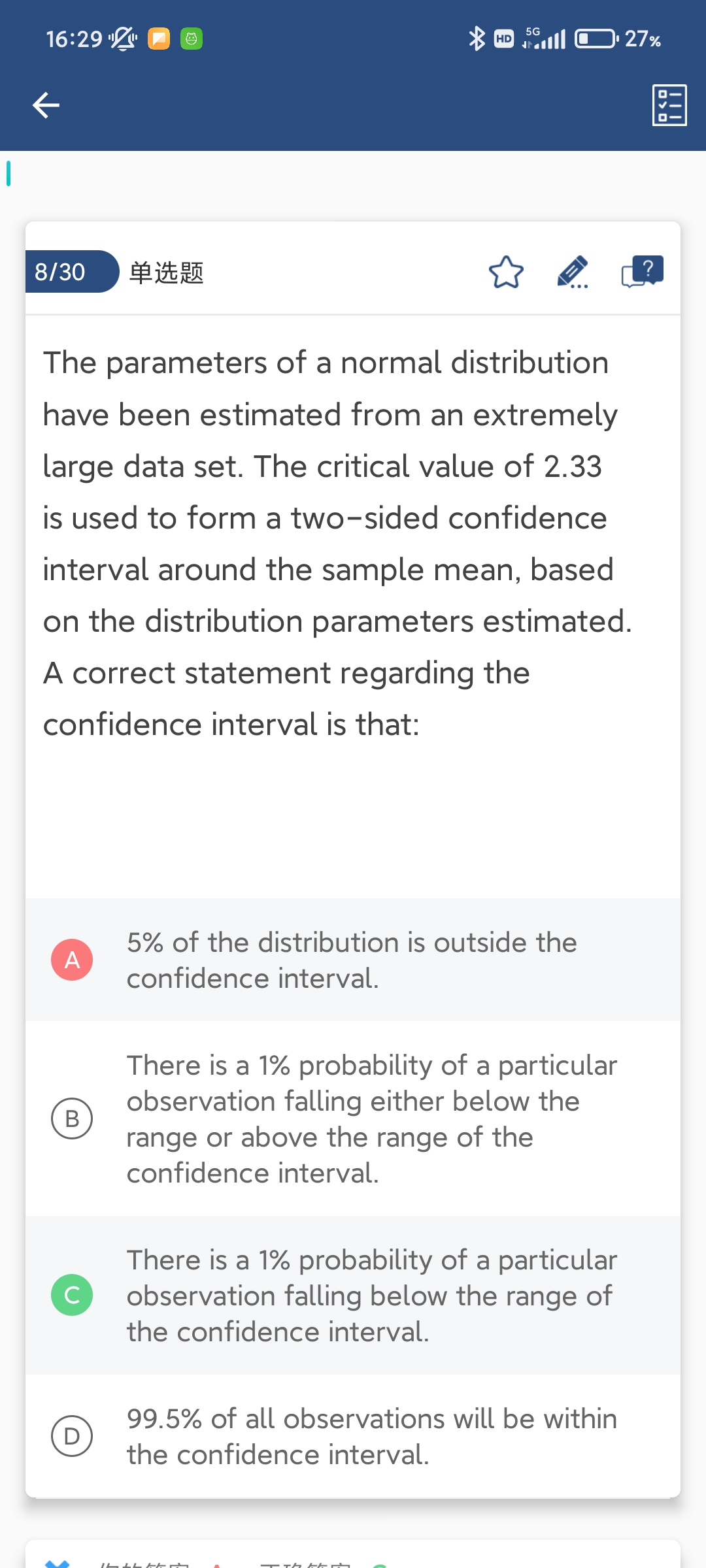
Task: Open the pencil note-taking icon
Action: pyautogui.click(x=573, y=272)
